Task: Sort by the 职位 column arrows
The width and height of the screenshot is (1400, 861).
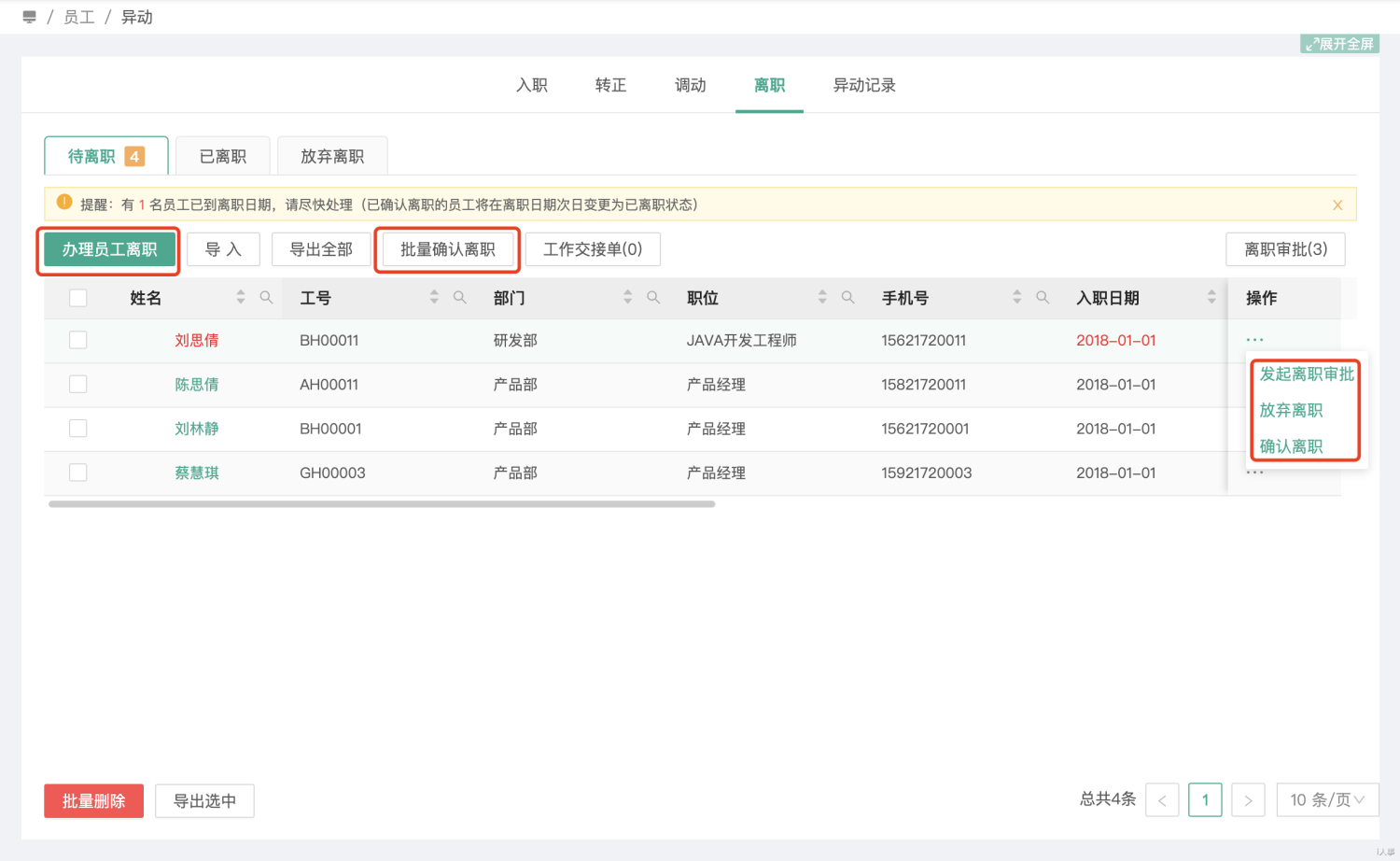Action: 822,297
